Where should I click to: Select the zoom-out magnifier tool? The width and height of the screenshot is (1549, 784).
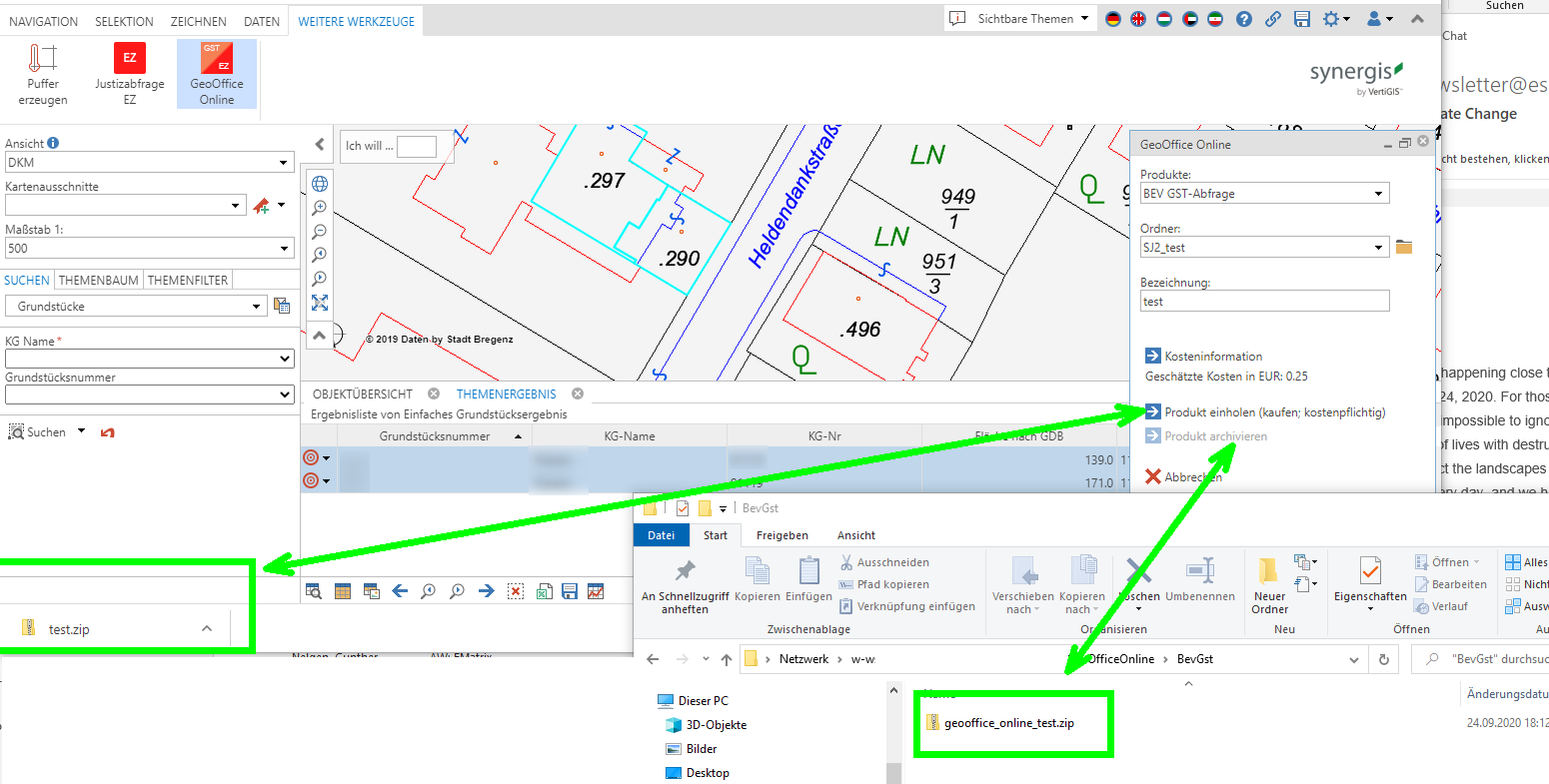pos(318,232)
